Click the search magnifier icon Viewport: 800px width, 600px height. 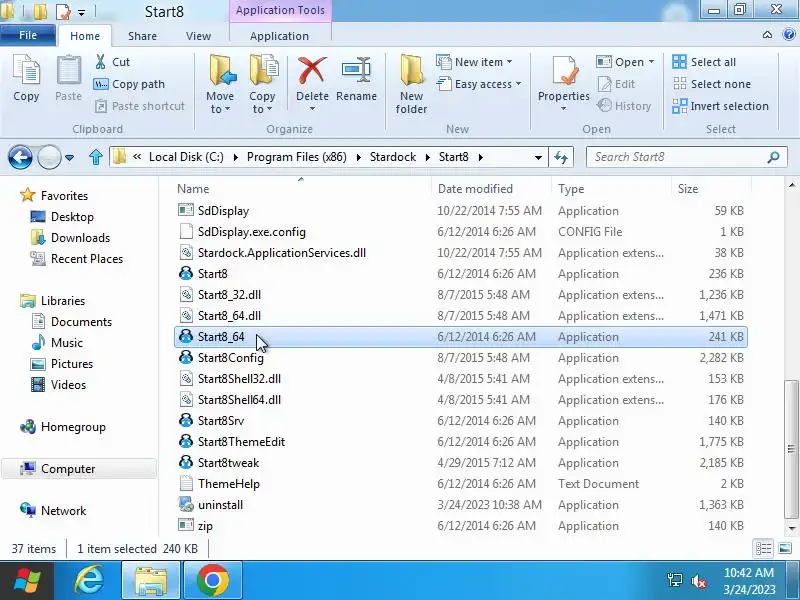[x=773, y=157]
